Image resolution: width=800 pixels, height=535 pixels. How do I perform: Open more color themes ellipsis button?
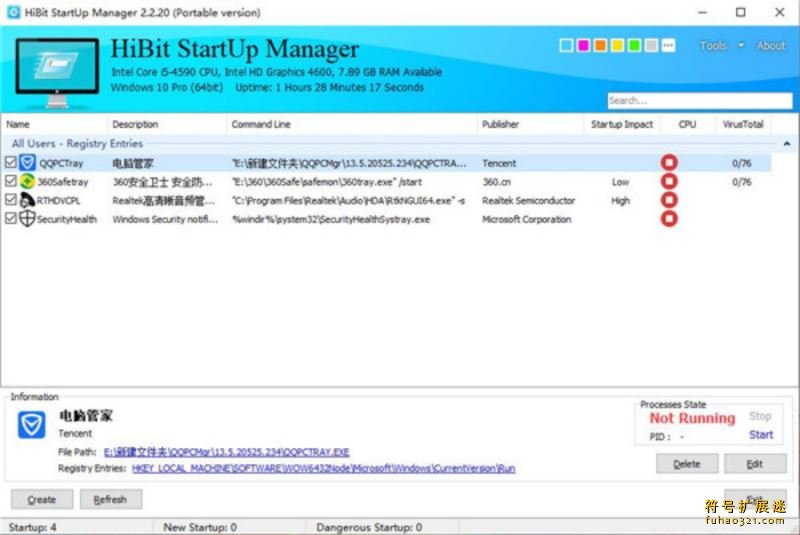tap(668, 46)
